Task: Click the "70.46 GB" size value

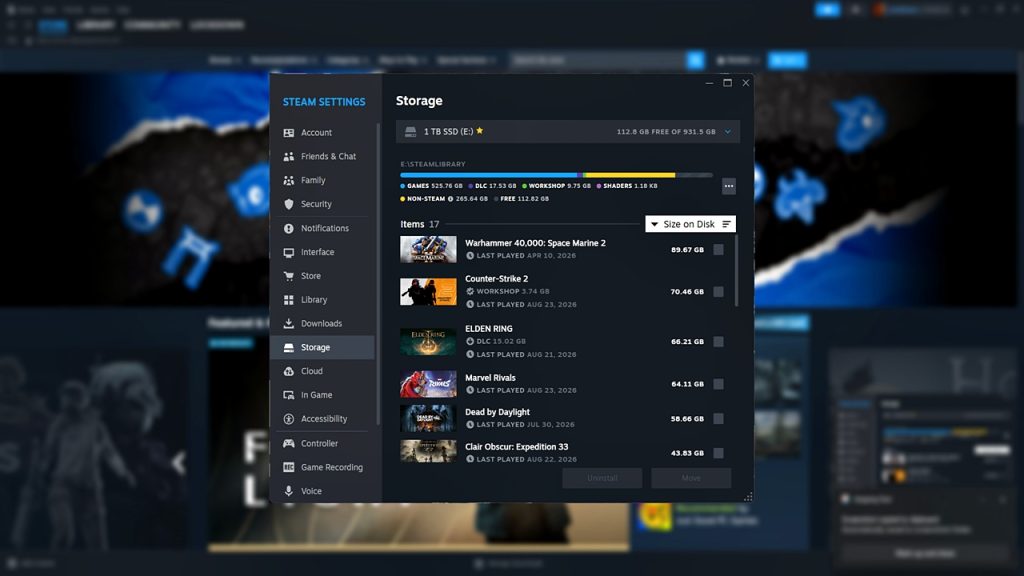Action: (x=687, y=292)
